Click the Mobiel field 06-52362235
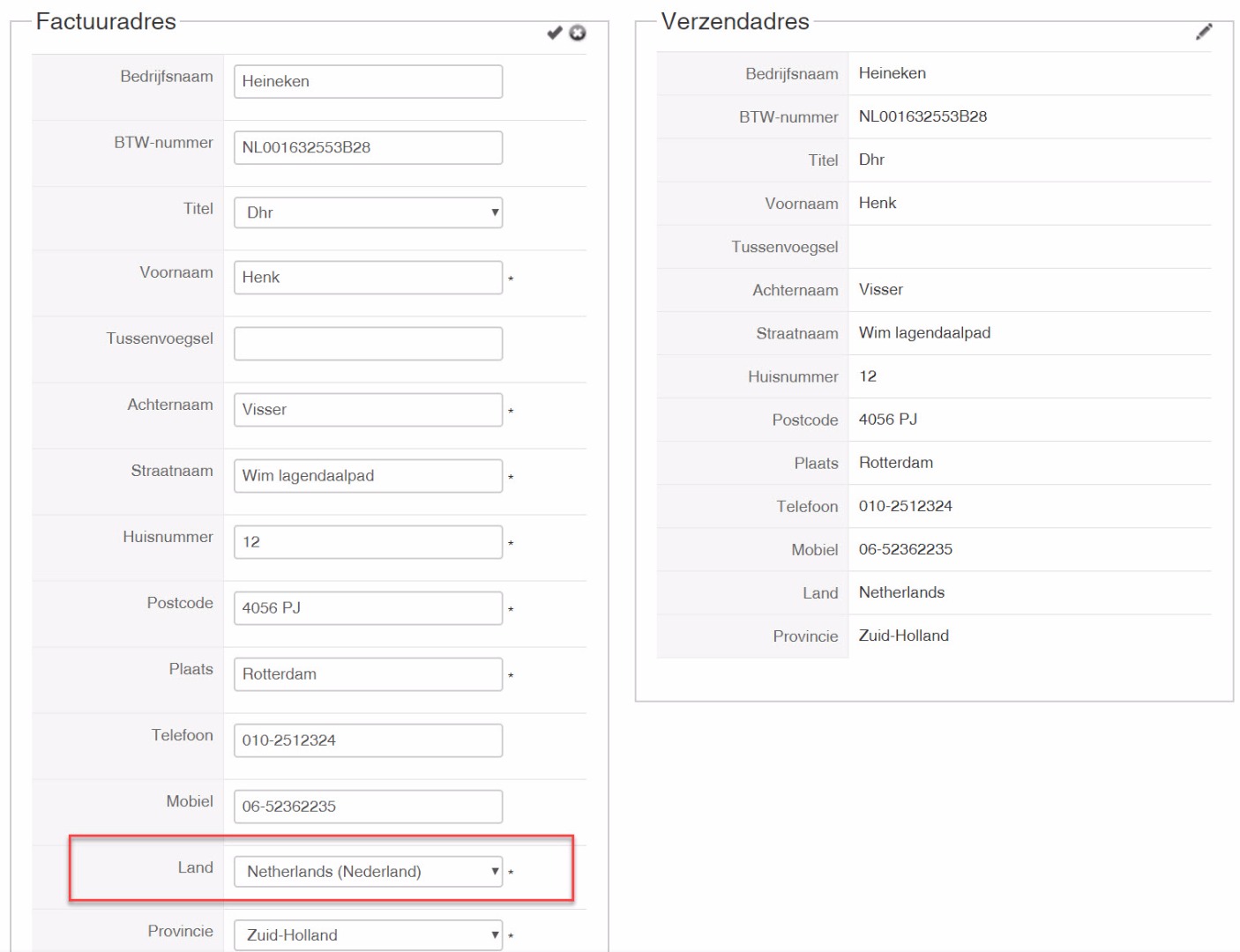1240x952 pixels. click(368, 807)
